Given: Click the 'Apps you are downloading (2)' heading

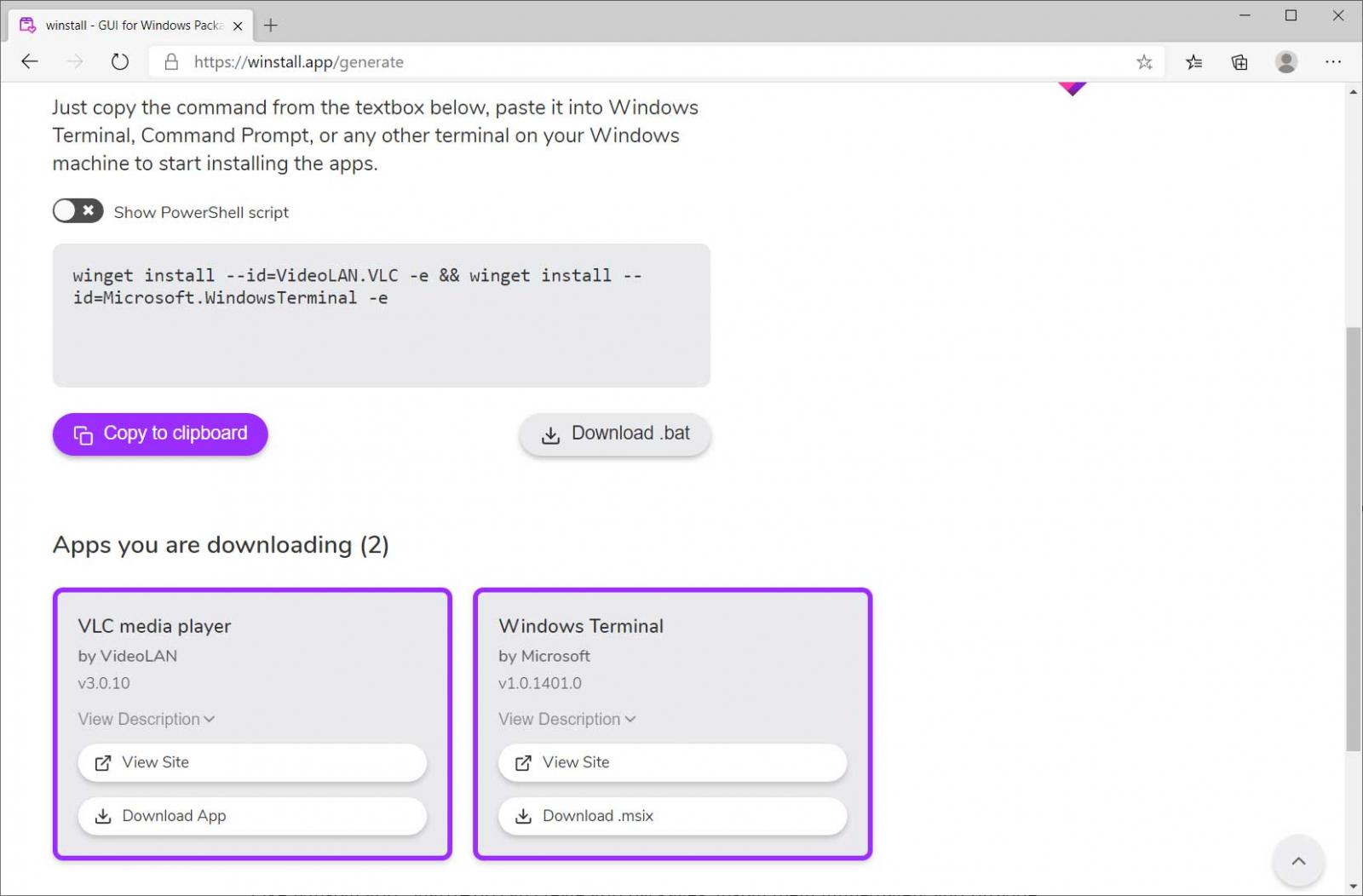Looking at the screenshot, I should pyautogui.click(x=221, y=545).
